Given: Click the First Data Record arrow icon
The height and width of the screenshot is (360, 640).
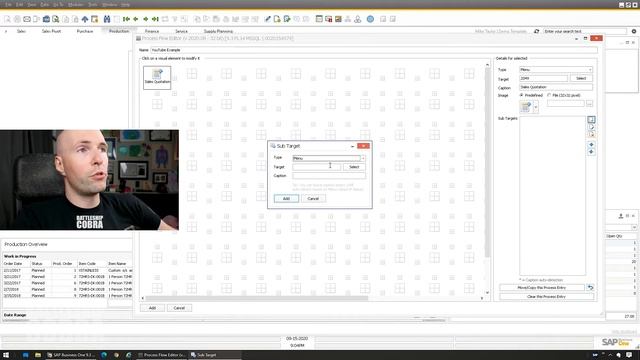Looking at the screenshot, I should point(126,19).
